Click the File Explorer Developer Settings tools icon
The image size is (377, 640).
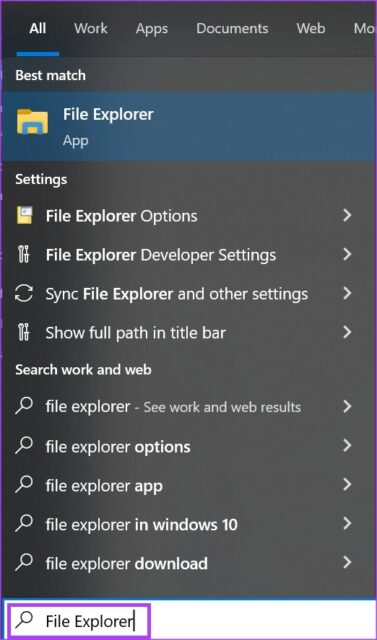(x=24, y=254)
